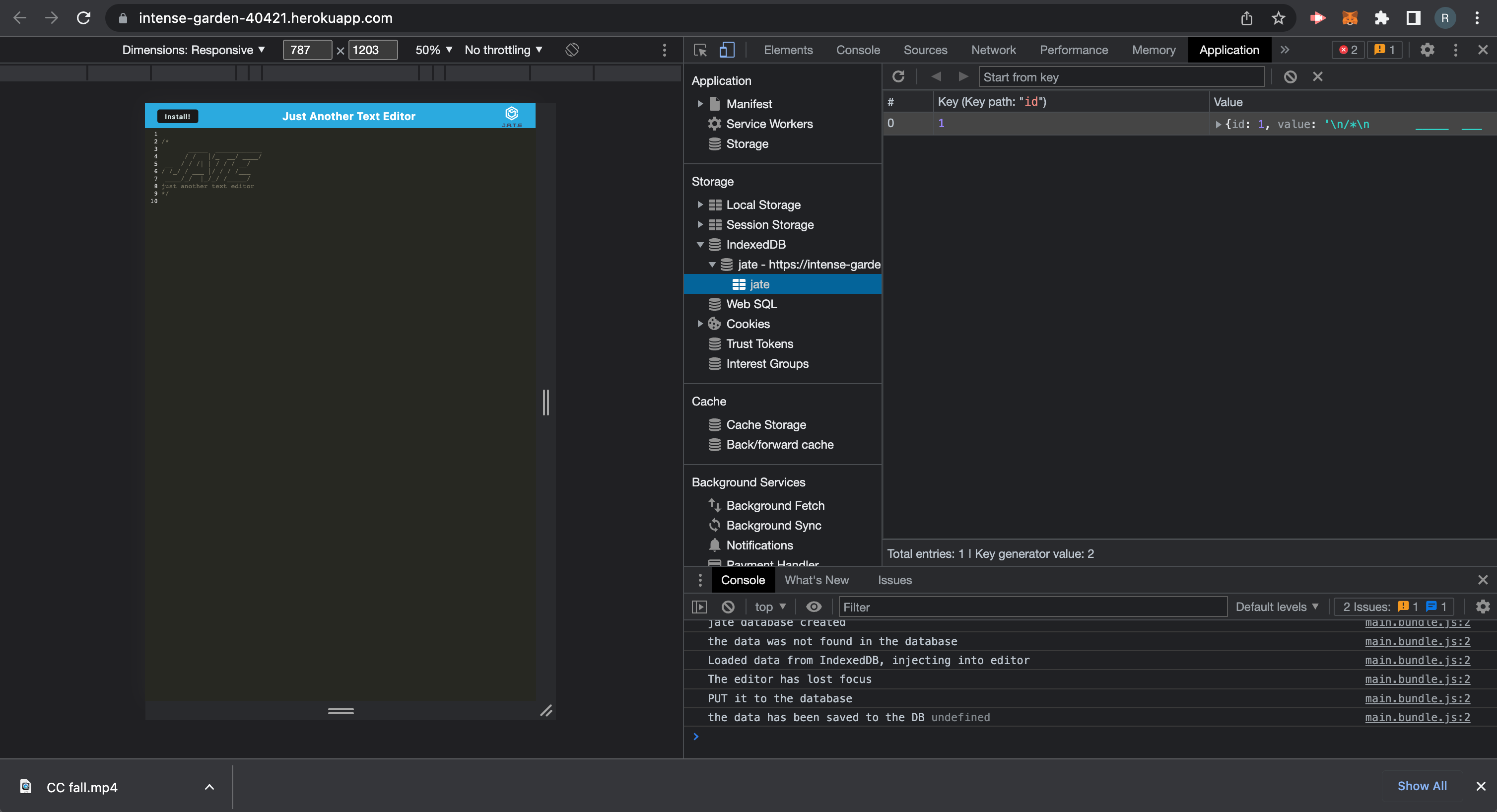Click Show All downloads link
The width and height of the screenshot is (1497, 812).
coord(1422,786)
